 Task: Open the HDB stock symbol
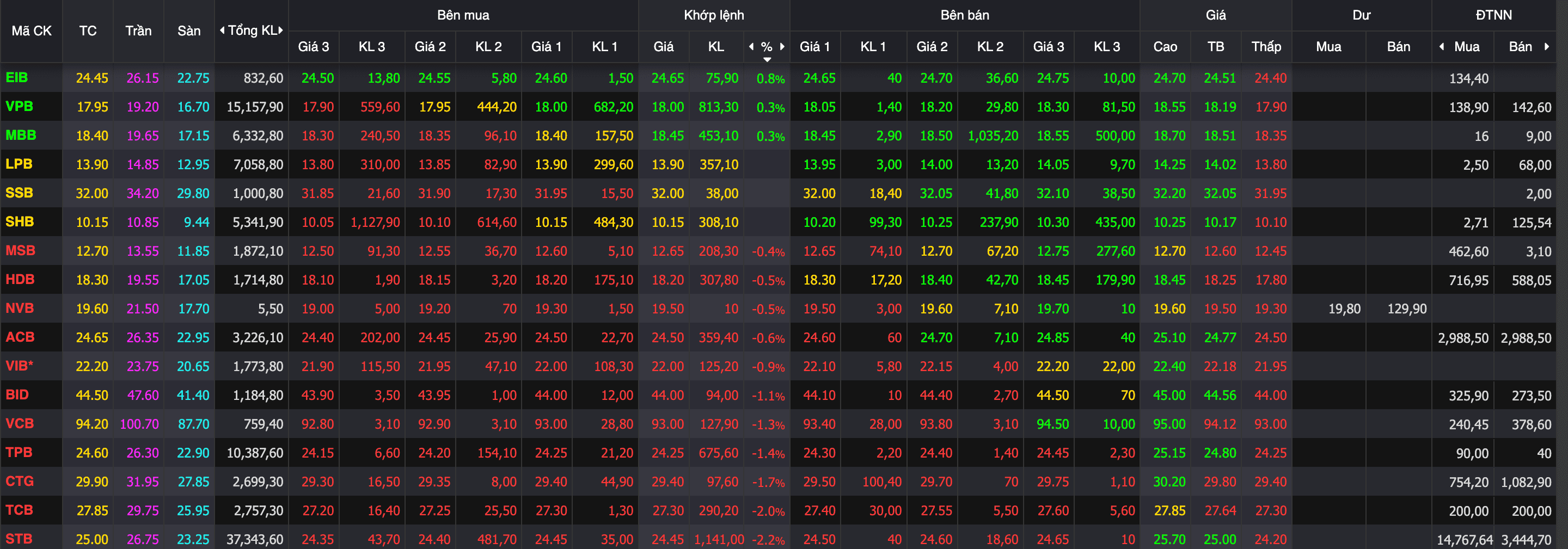click(x=20, y=279)
